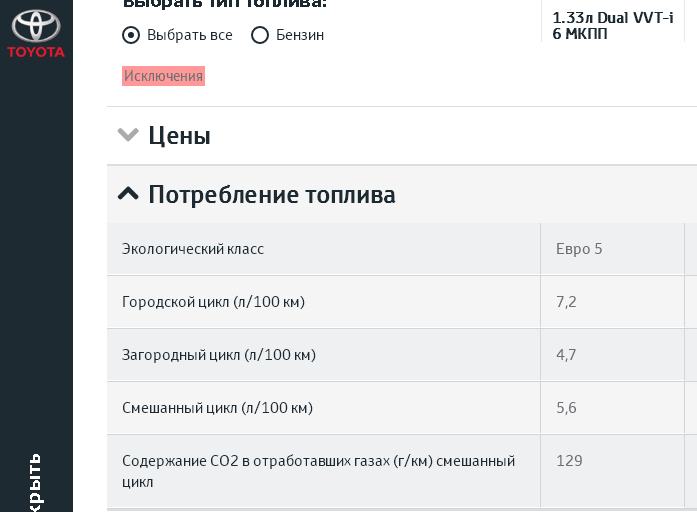697x512 pixels.
Task: Collapse the Потребление топлива section heading
Action: 271,195
